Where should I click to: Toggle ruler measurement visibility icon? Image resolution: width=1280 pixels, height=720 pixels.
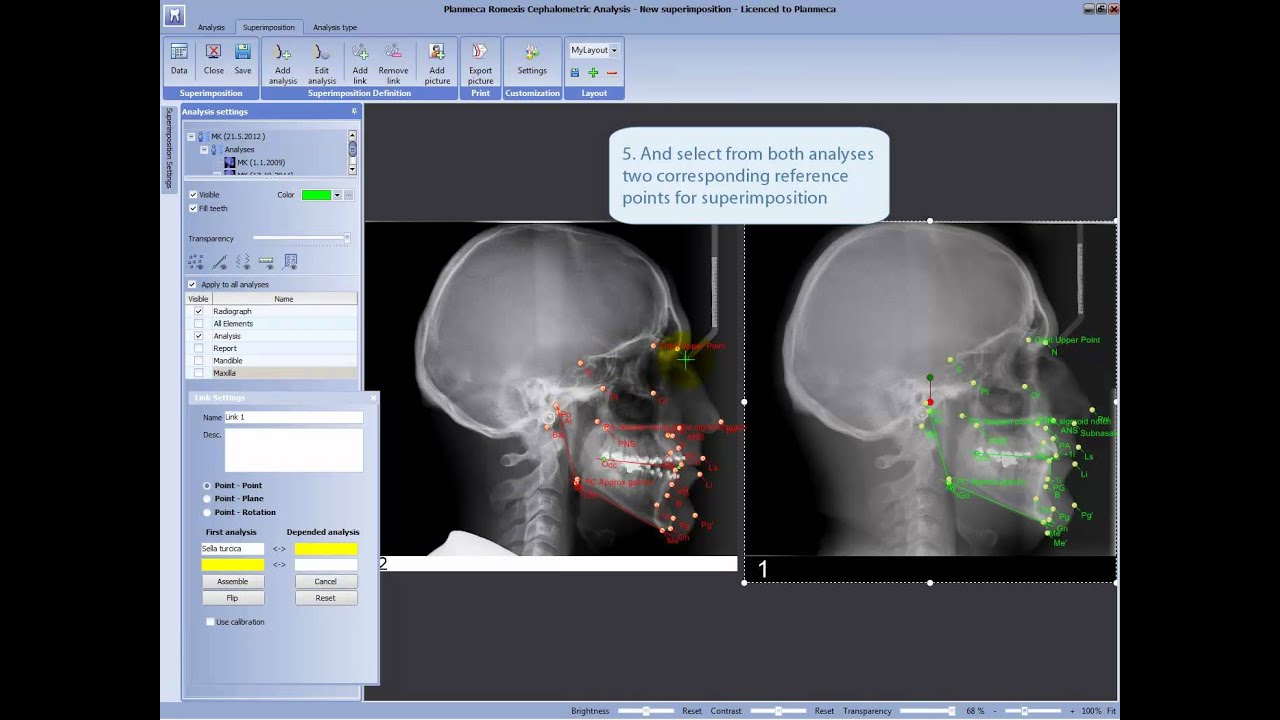point(266,262)
